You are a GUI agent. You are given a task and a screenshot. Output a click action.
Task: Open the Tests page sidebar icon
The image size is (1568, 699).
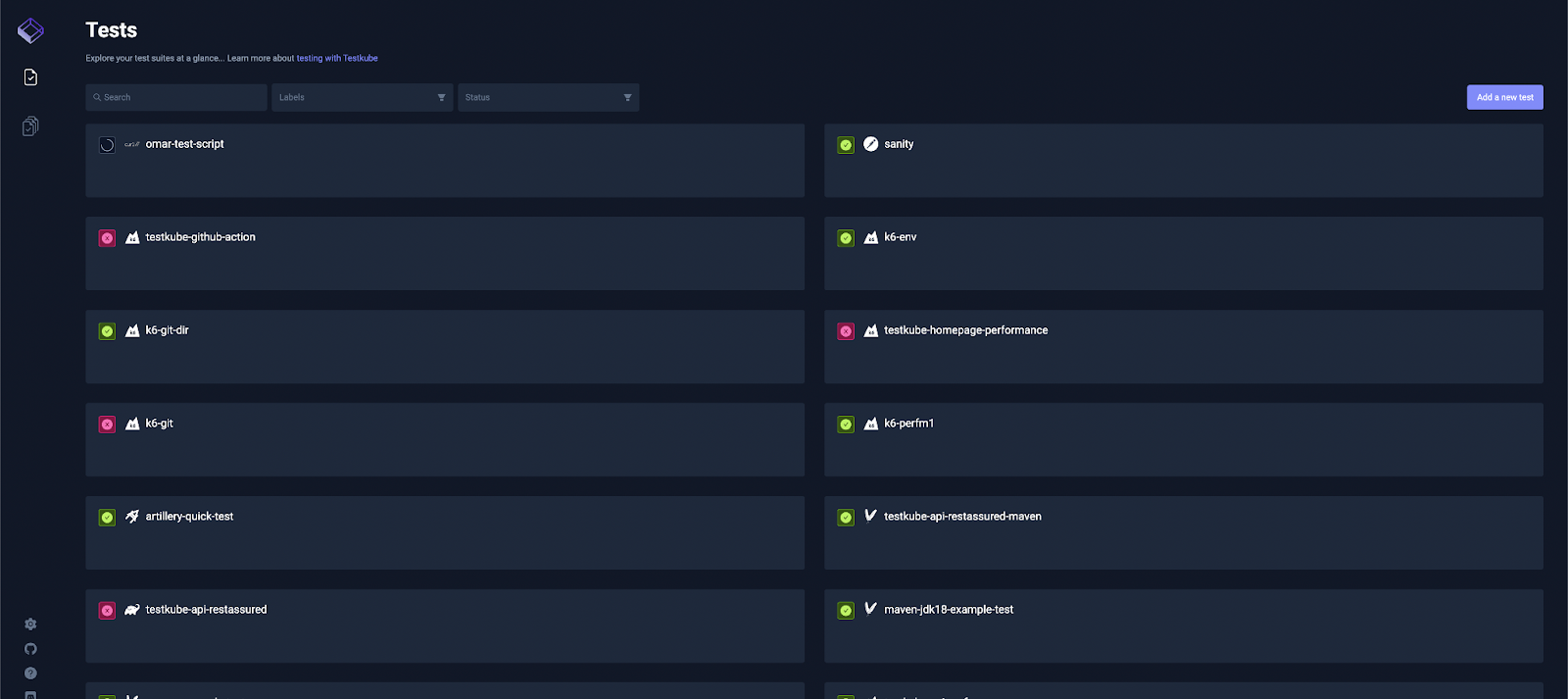tap(30, 76)
